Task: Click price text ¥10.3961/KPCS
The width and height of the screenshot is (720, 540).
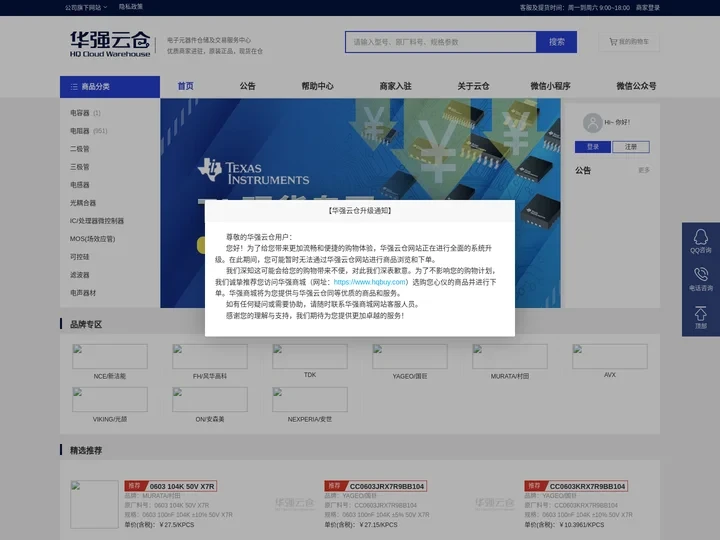Action: 582,525
